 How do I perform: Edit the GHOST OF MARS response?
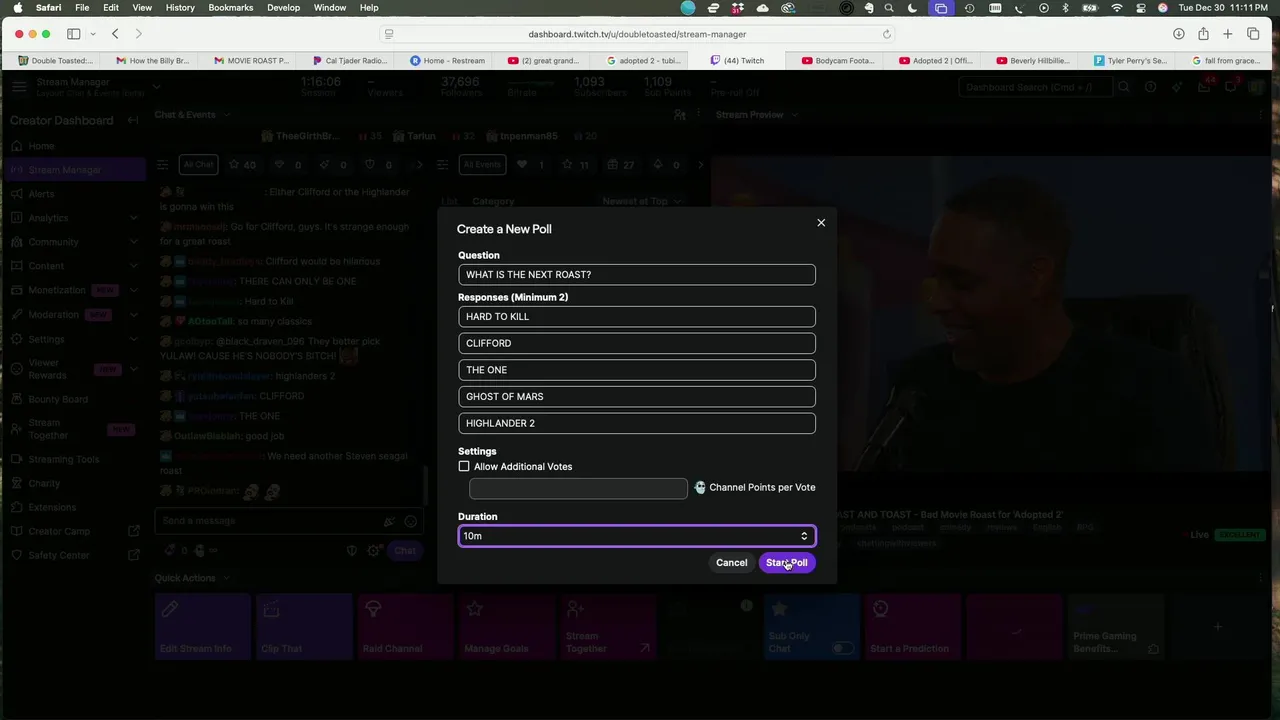pyautogui.click(x=637, y=397)
